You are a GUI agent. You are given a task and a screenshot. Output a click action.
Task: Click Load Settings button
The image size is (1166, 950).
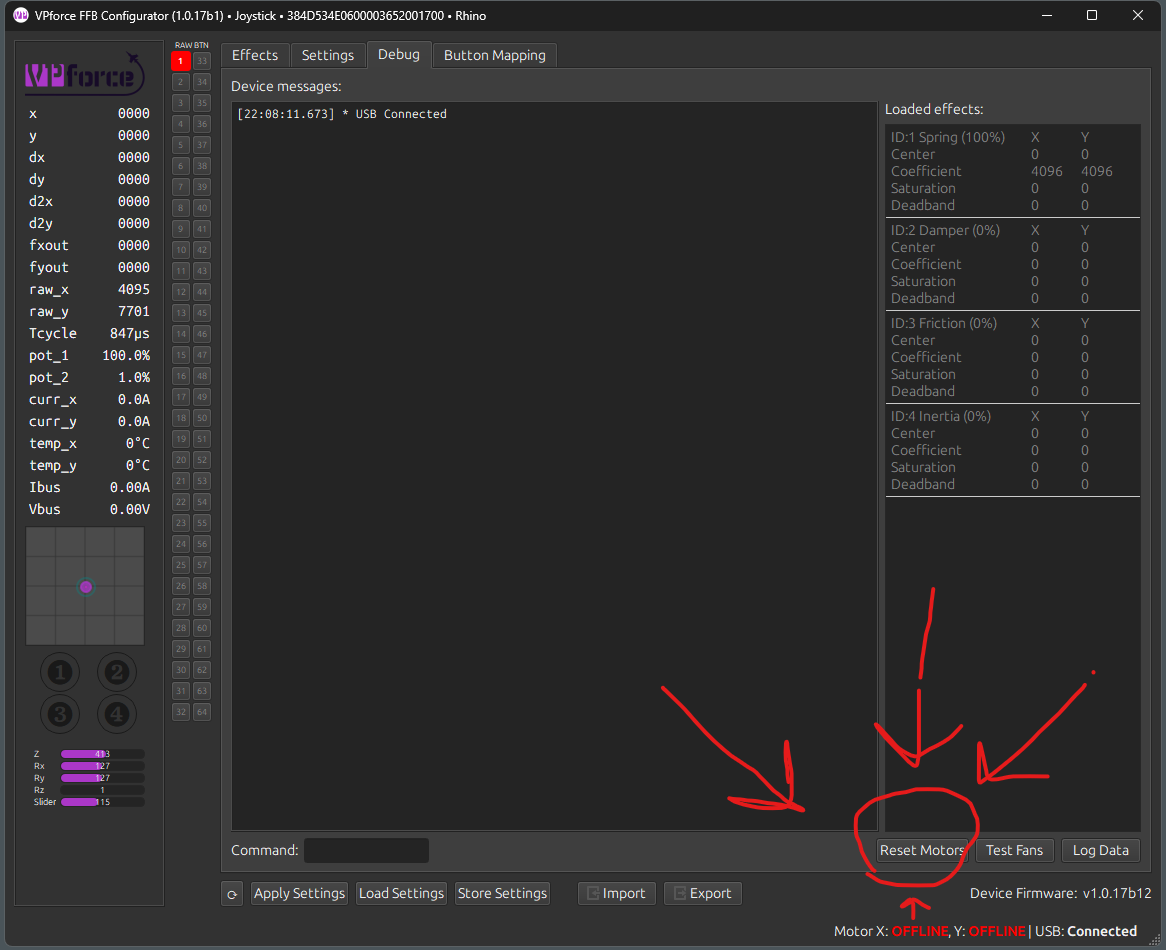coord(402,894)
